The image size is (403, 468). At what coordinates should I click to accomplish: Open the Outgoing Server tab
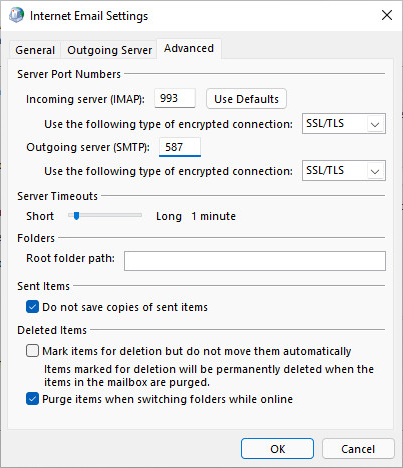109,50
